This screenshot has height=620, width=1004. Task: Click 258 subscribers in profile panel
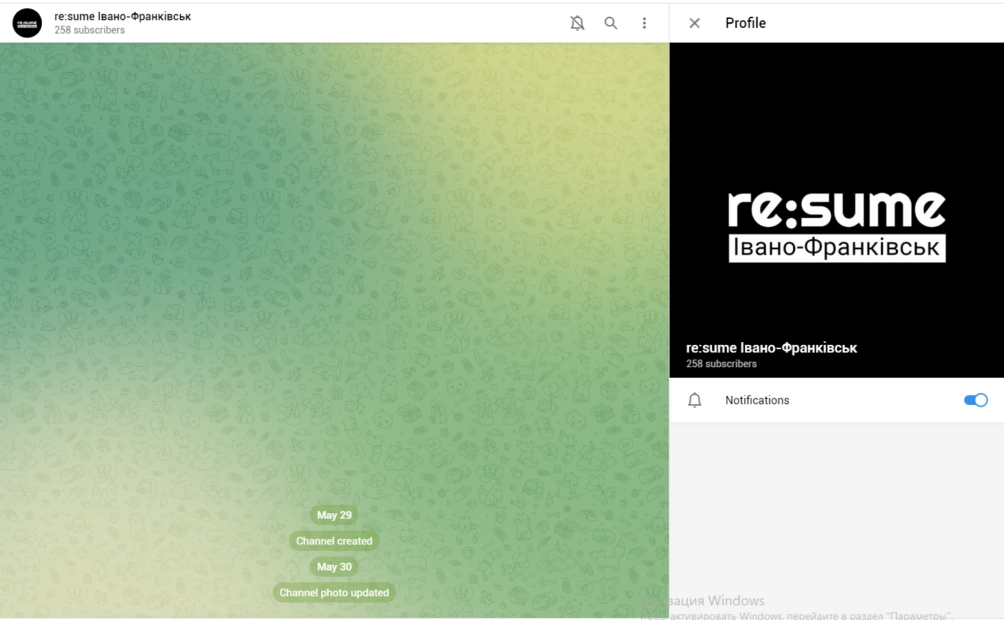(x=721, y=364)
